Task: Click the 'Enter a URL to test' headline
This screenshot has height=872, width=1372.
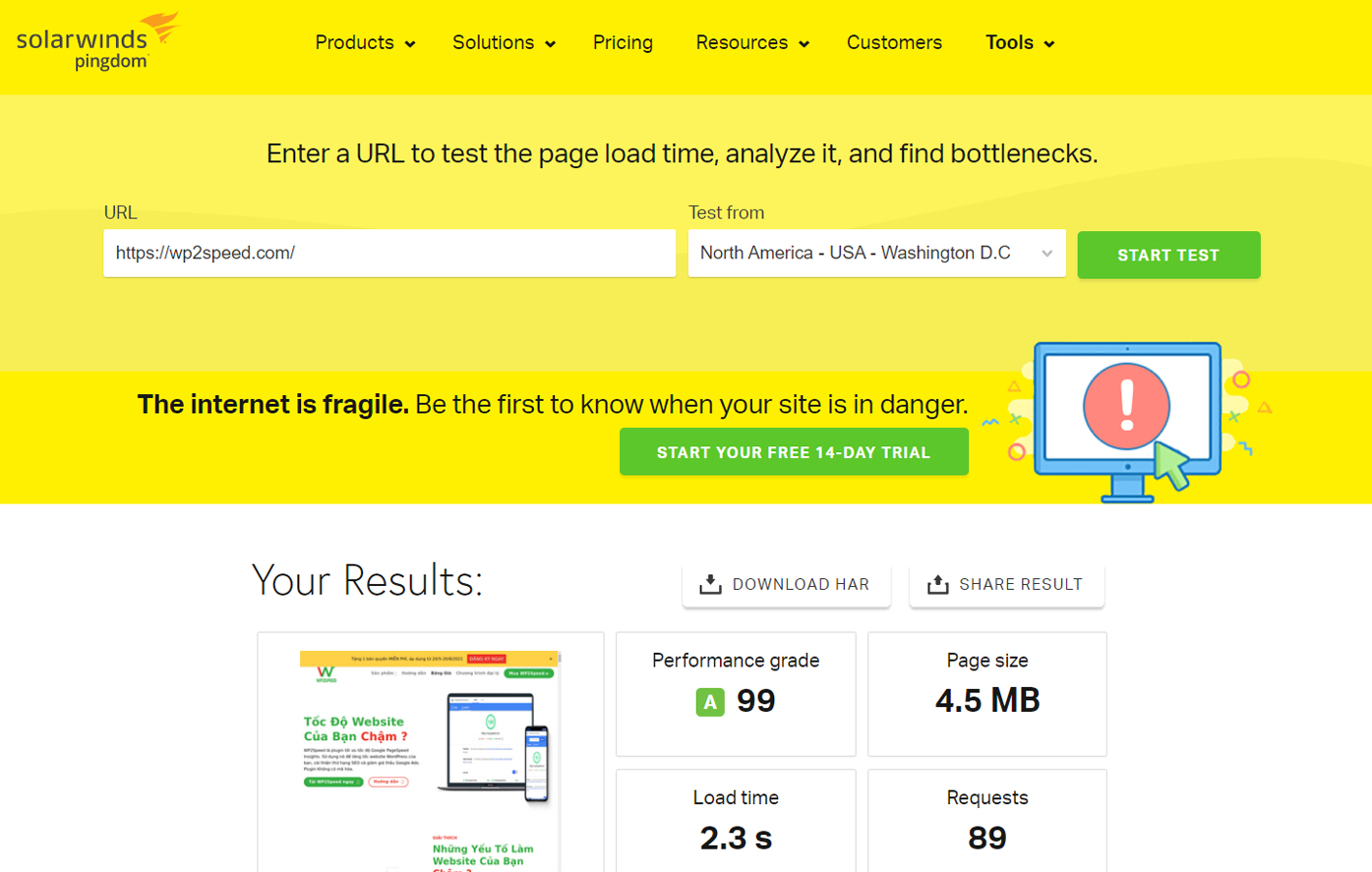Action: click(683, 153)
